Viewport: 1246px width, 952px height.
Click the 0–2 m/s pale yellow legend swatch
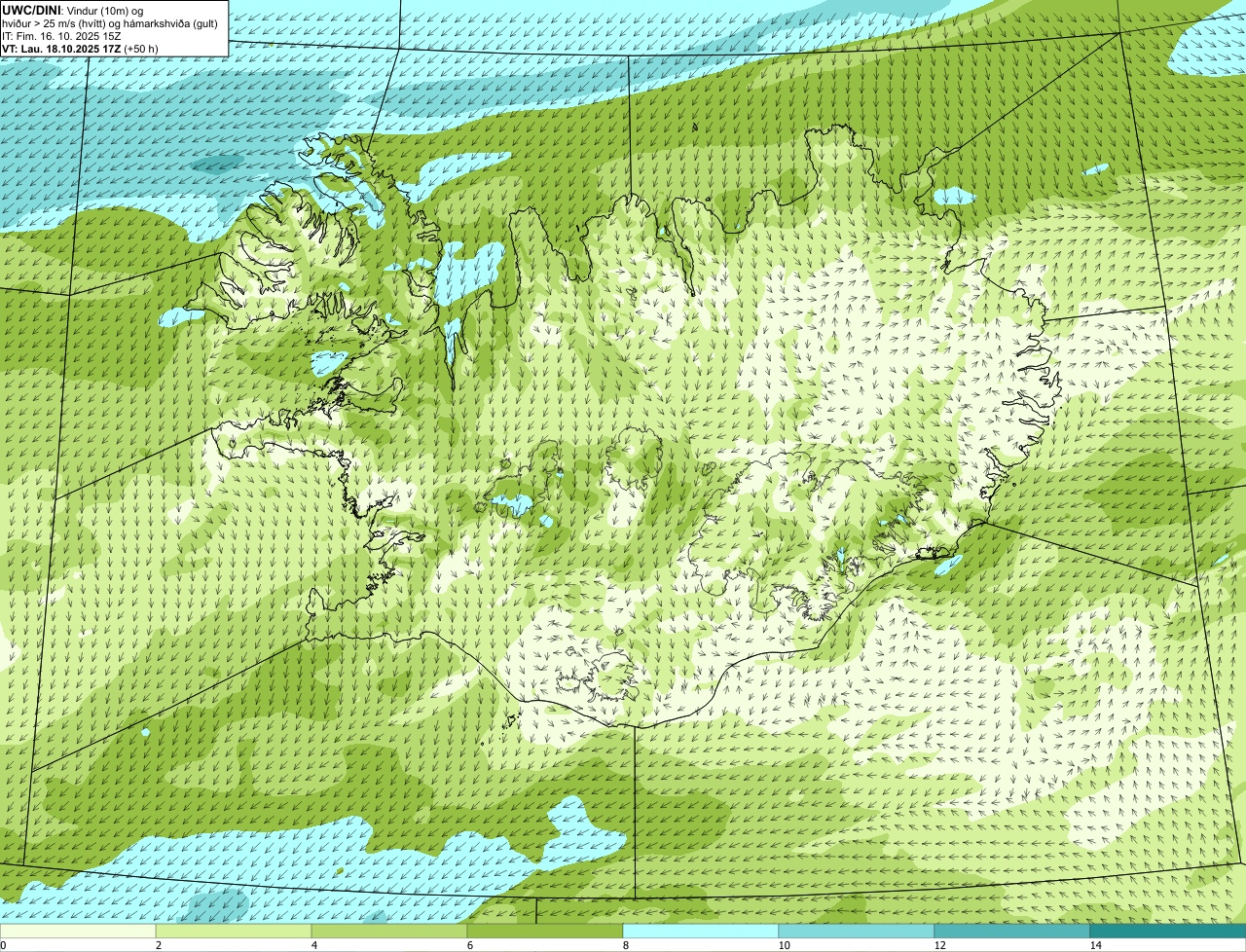point(78,931)
